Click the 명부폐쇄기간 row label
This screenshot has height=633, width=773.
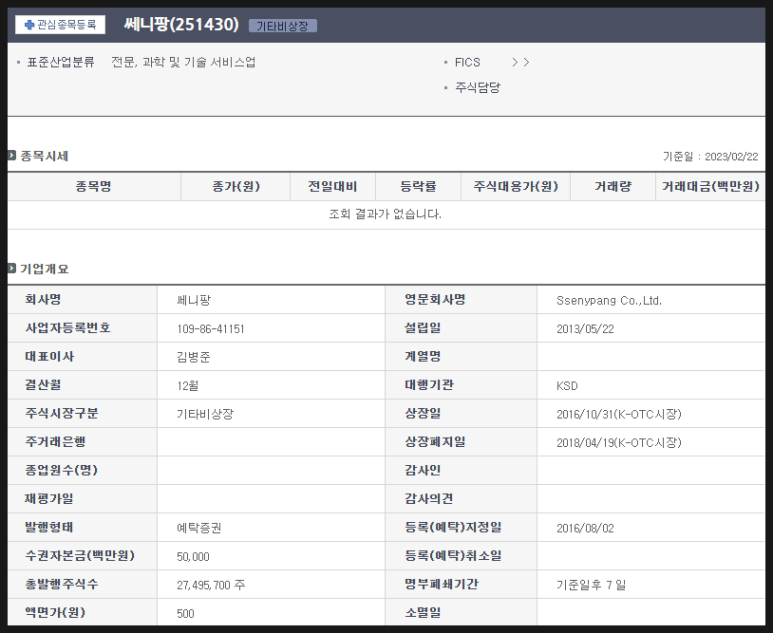pos(441,585)
